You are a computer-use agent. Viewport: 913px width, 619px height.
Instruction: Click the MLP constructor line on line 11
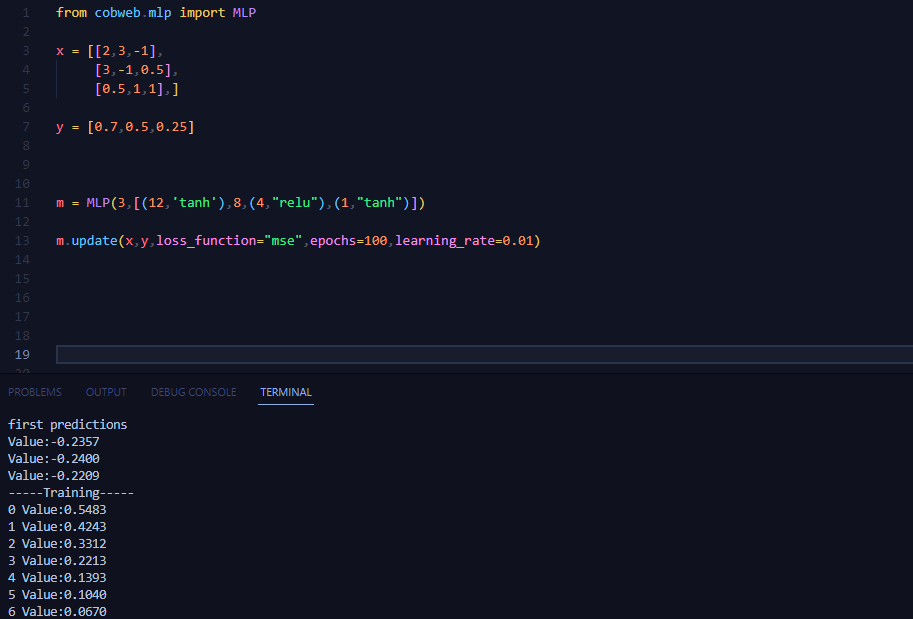(240, 203)
